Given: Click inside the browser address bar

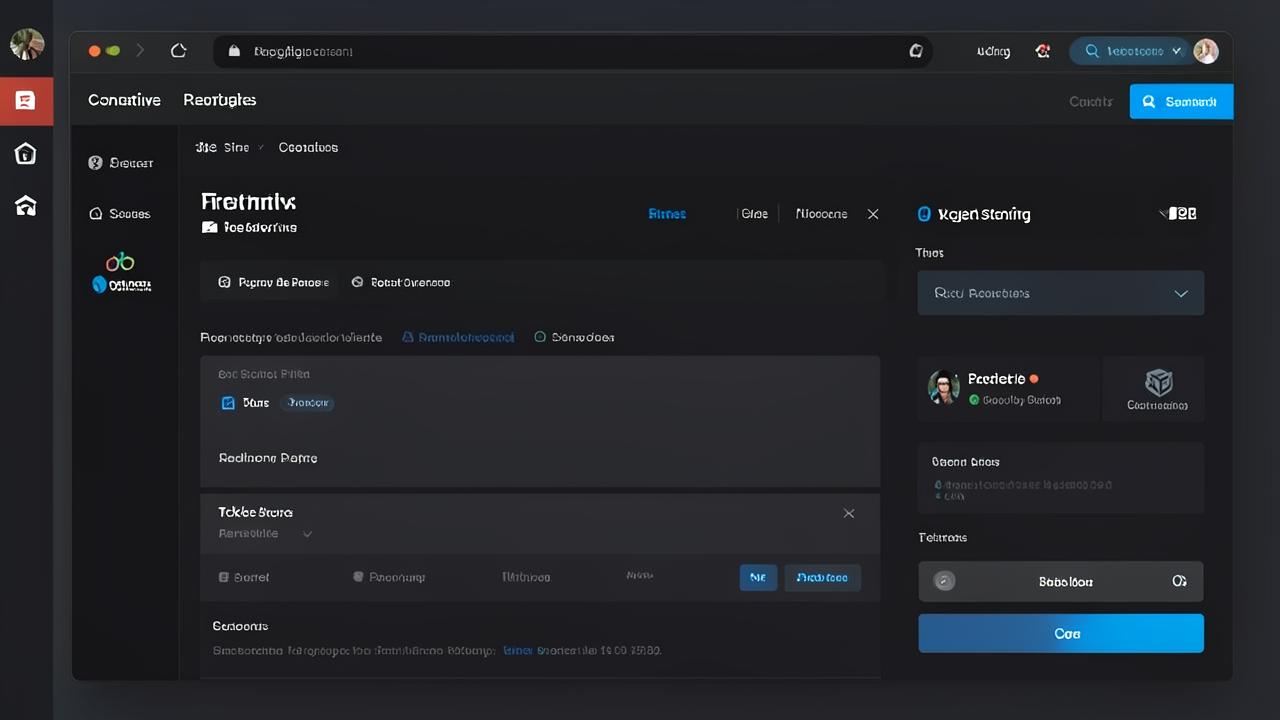Looking at the screenshot, I should [x=573, y=51].
